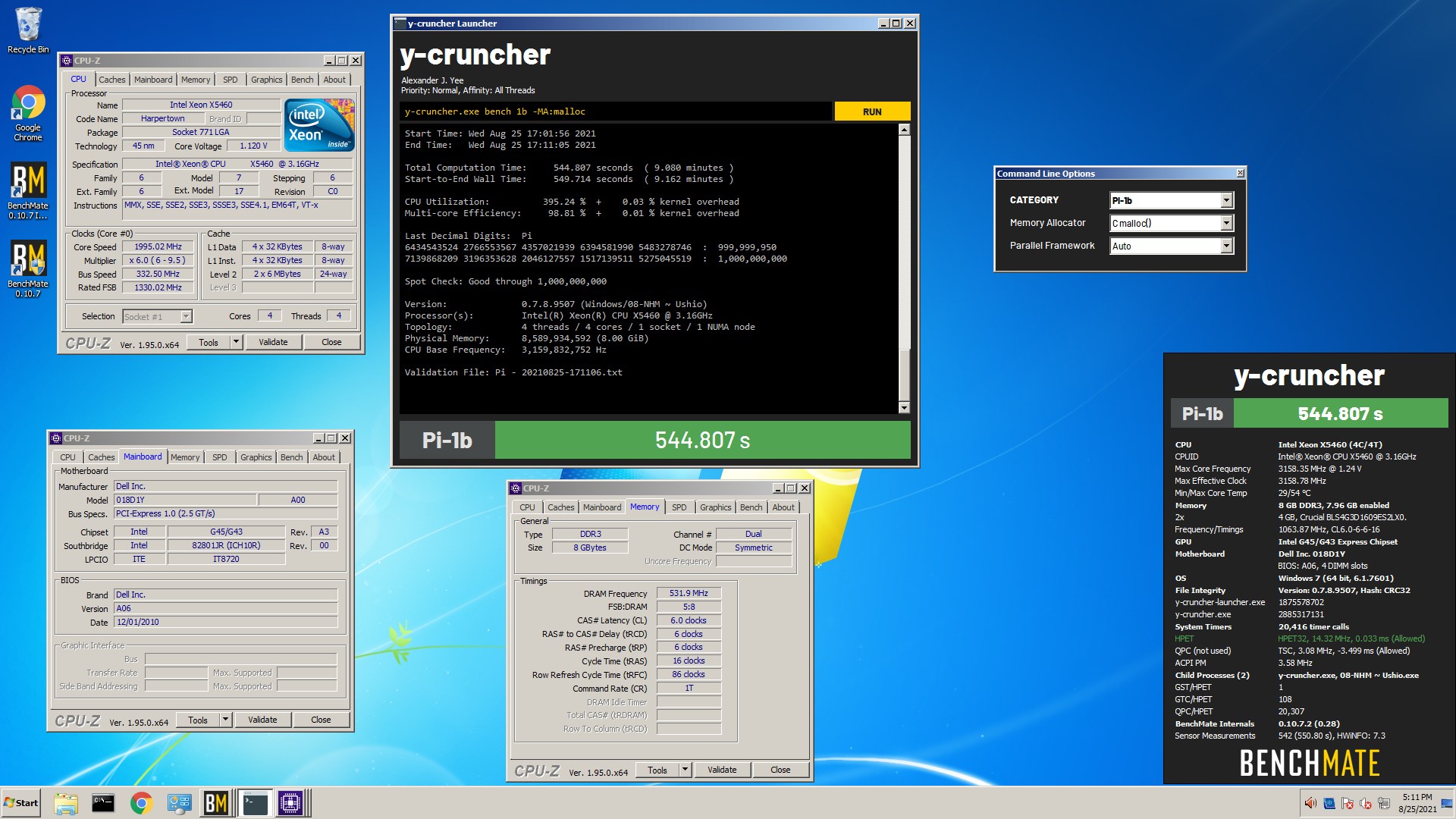1456x819 pixels.
Task: Click the CPU-Z title icon in the Memory window
Action: coord(516,488)
